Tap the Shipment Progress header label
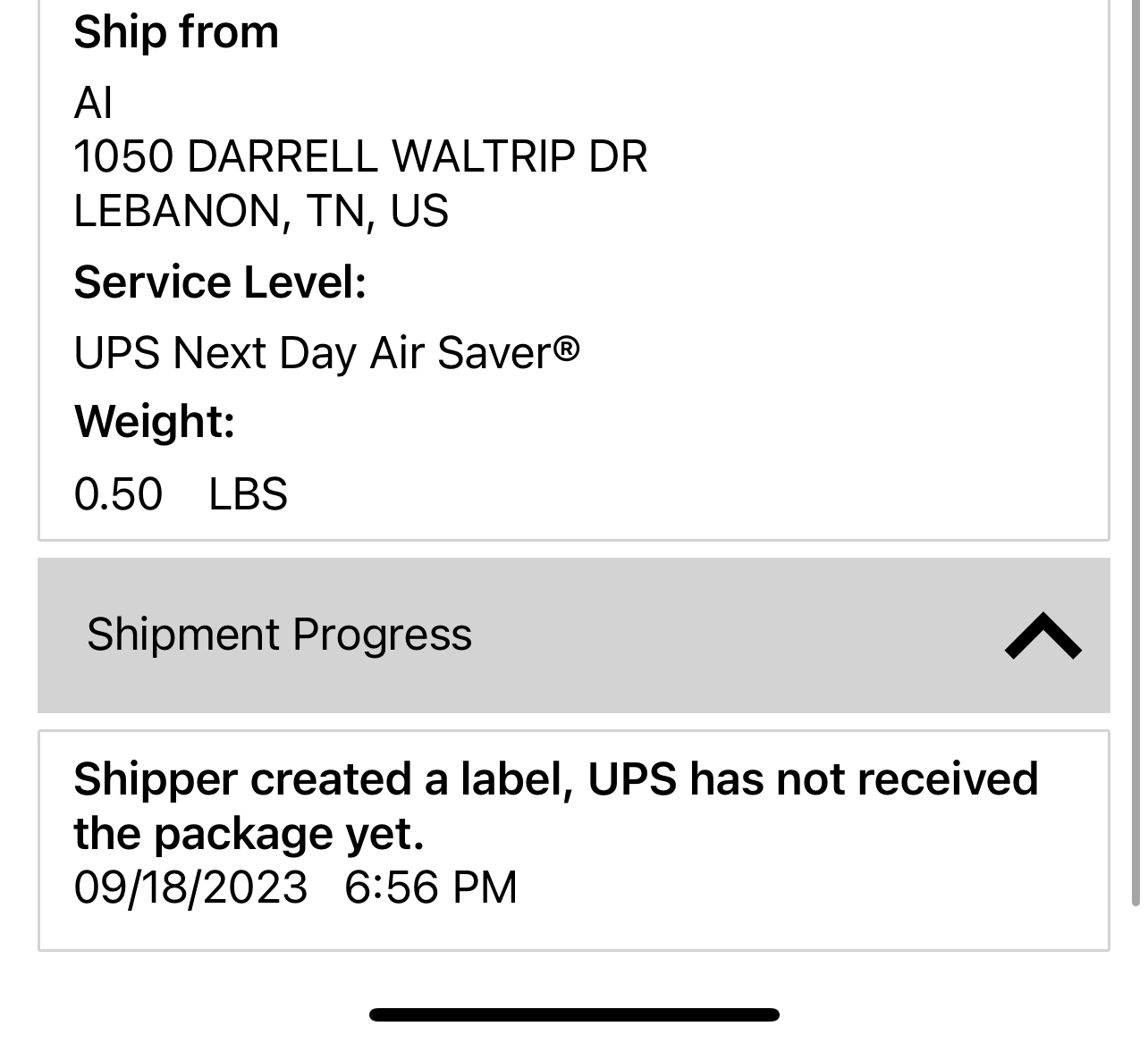Image resolution: width=1148 pixels, height=1043 pixels. click(x=279, y=635)
